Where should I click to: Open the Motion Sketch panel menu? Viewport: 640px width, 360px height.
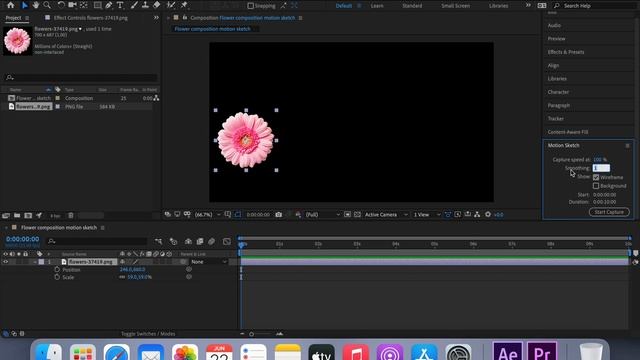627,146
